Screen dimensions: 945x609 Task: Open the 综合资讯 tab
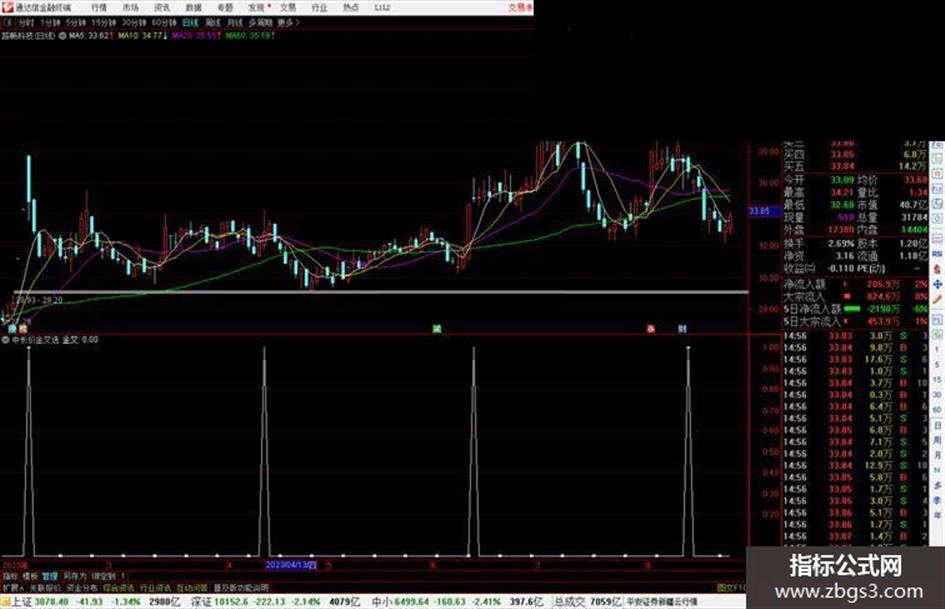click(119, 587)
